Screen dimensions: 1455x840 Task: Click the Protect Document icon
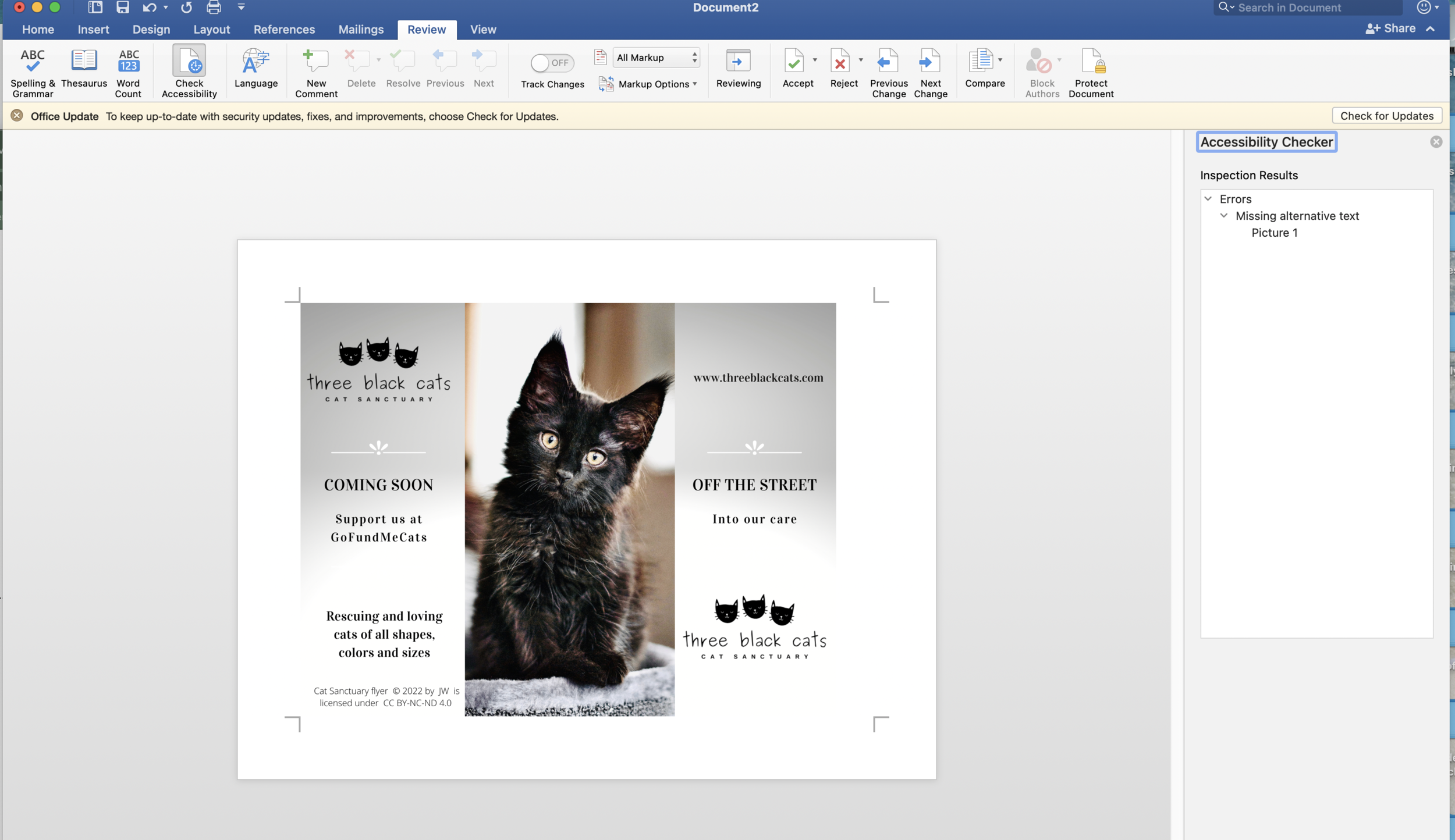1091,72
